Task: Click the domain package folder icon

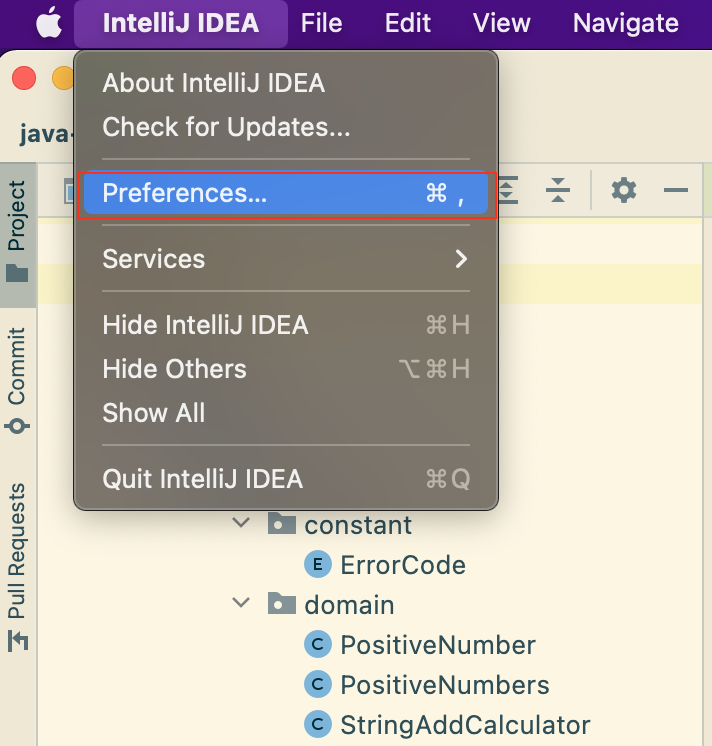Action: tap(282, 603)
